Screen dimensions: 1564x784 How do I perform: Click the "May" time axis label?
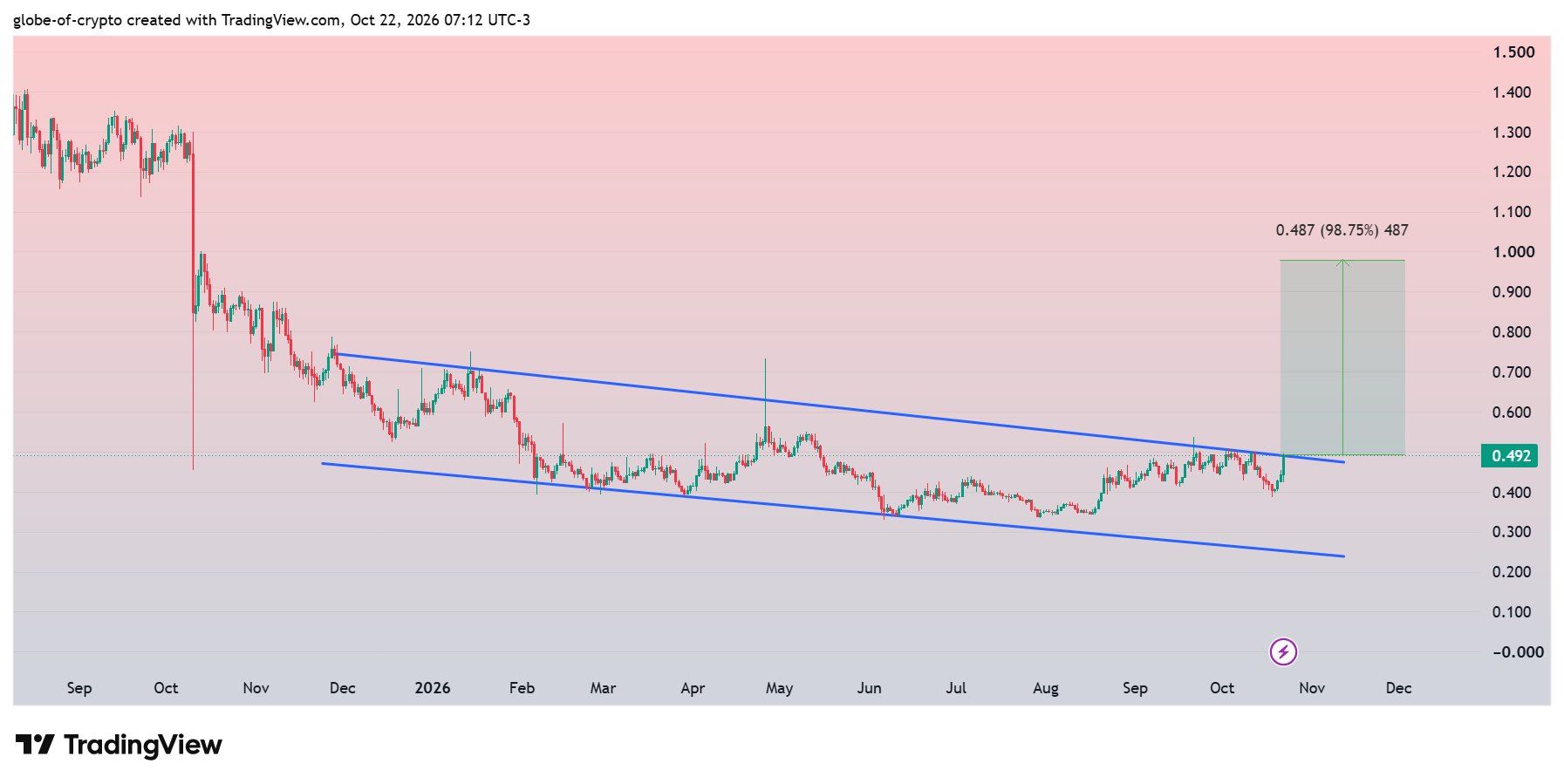click(x=779, y=688)
